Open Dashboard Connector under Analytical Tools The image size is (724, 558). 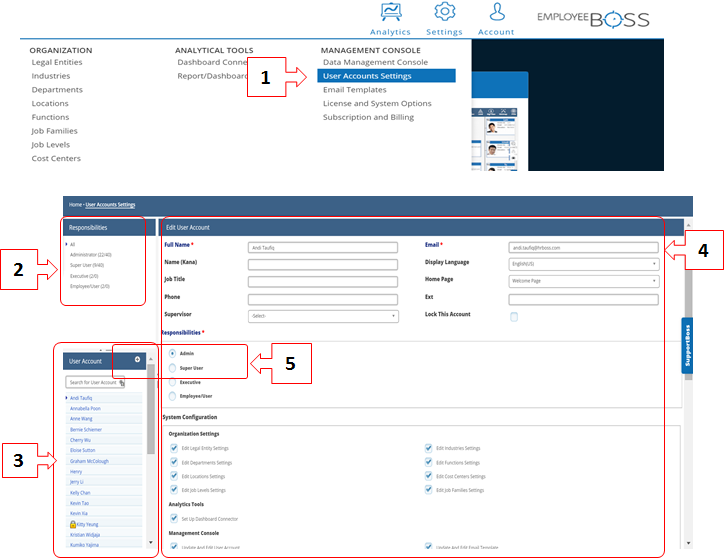[212, 62]
